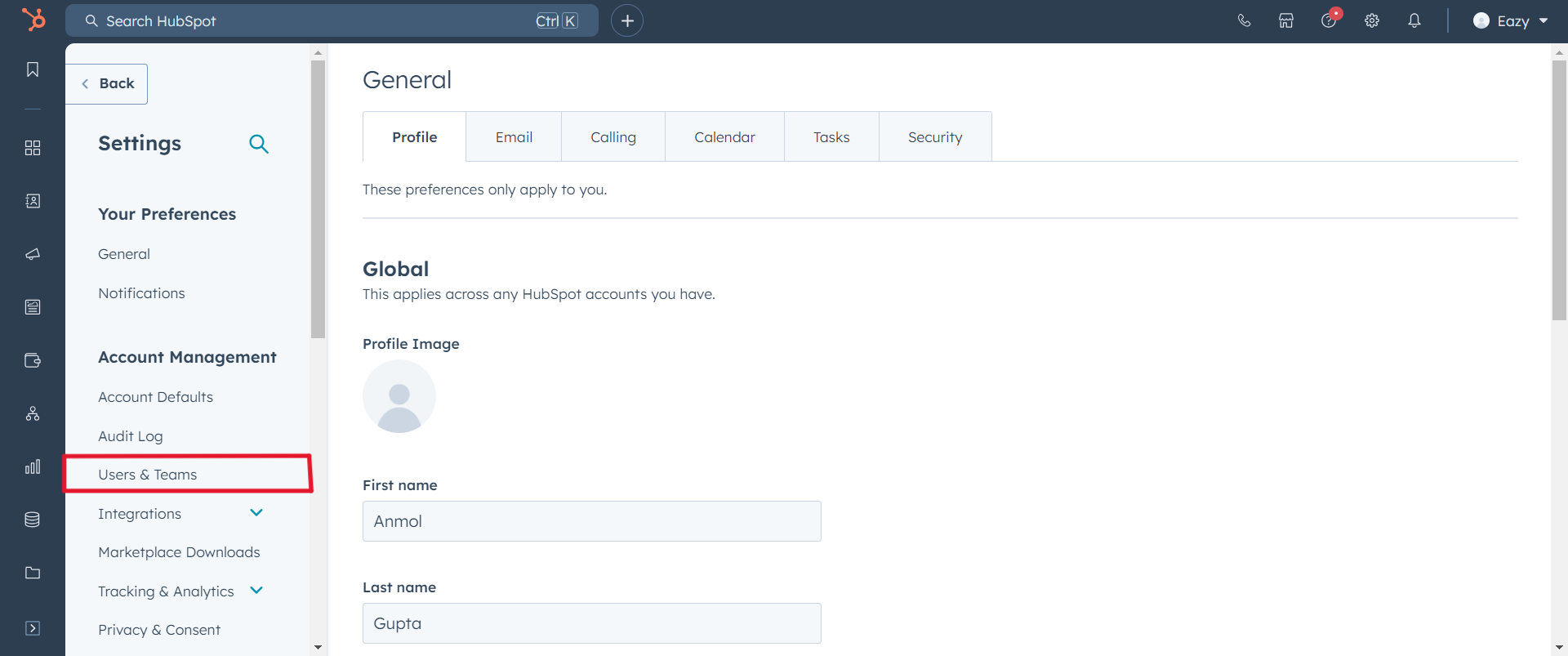
Task: Click the settings search magnifier icon
Action: (x=259, y=144)
